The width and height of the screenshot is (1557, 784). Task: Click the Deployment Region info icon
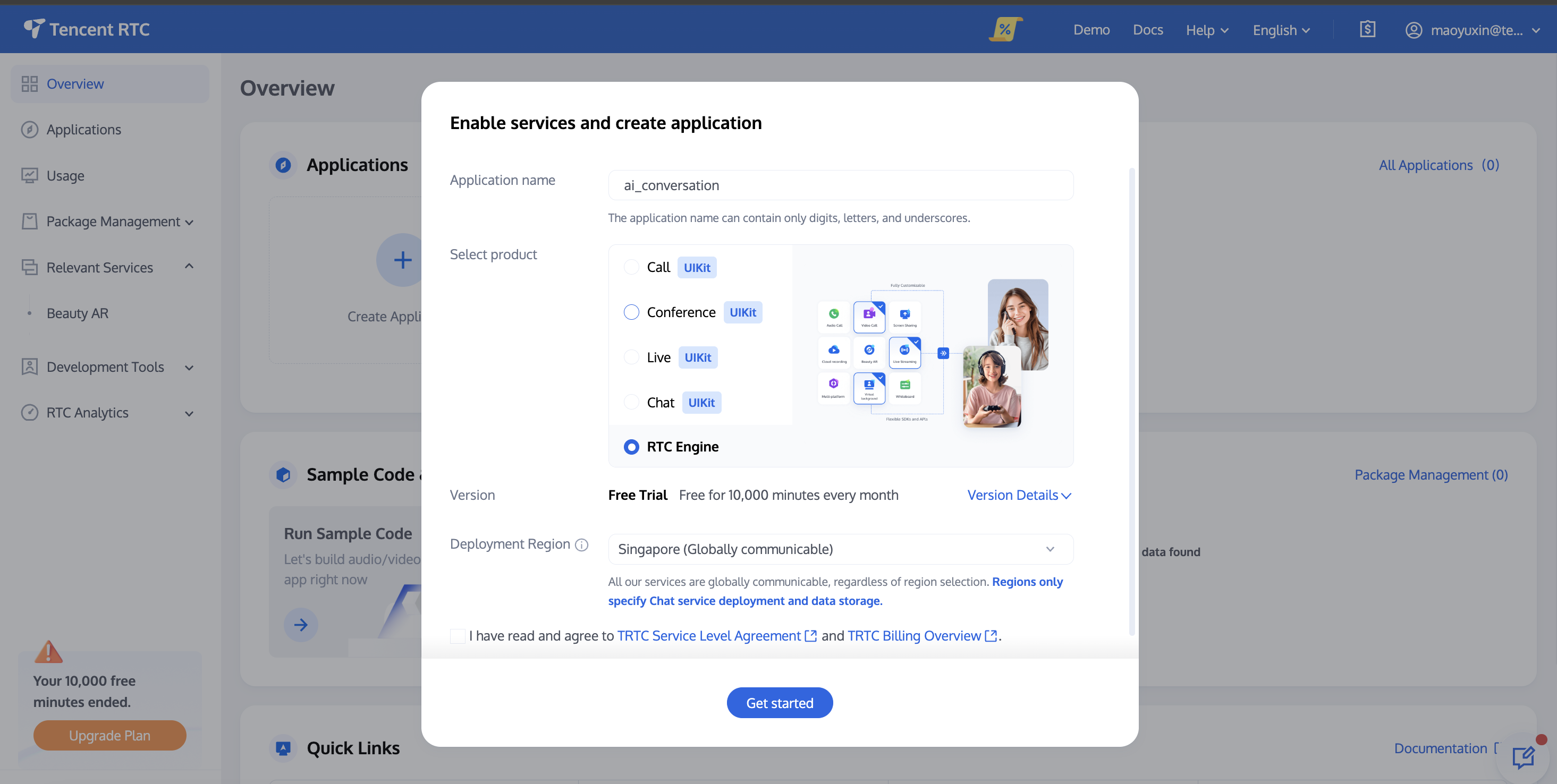click(581, 545)
